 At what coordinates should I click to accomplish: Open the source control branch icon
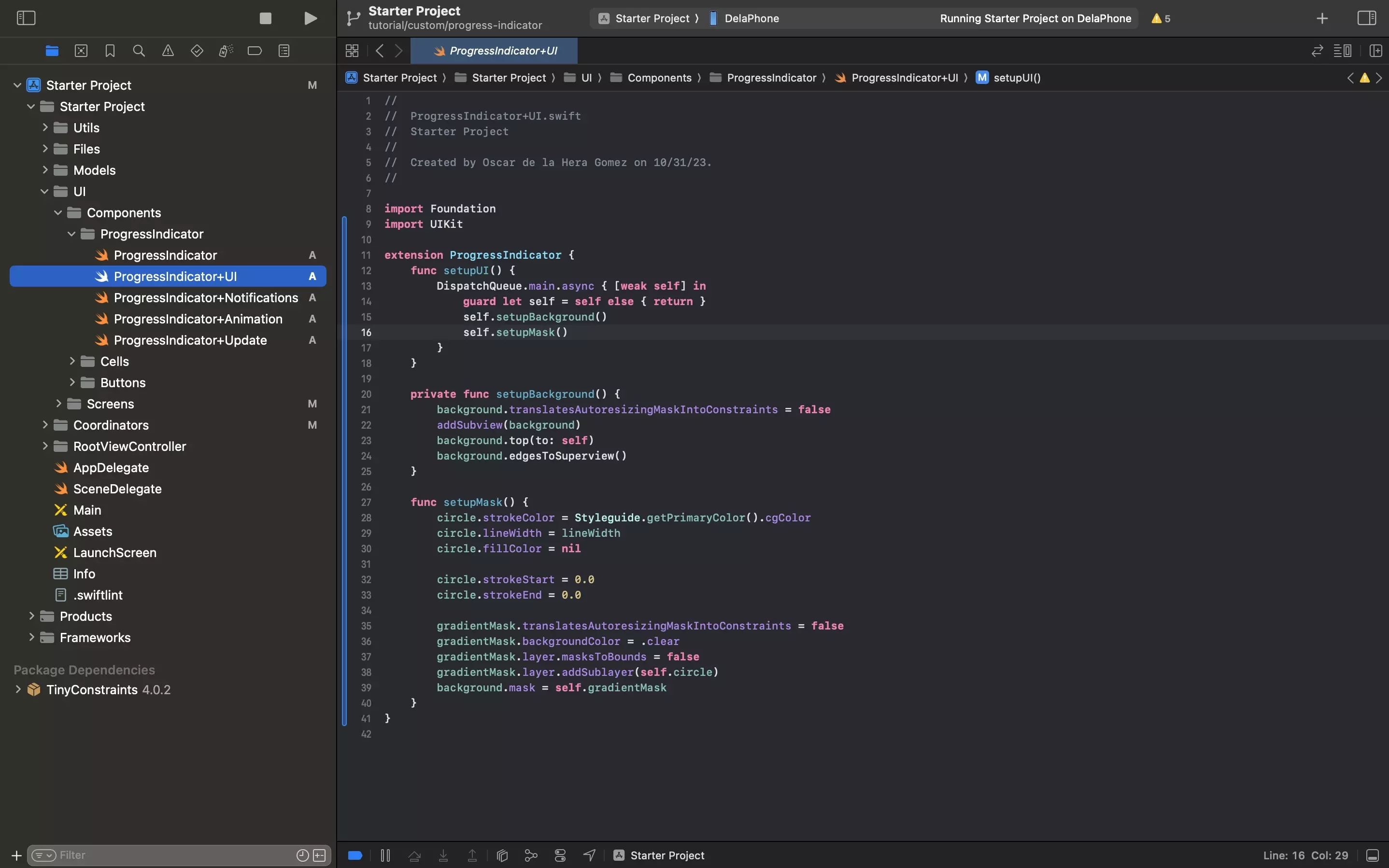click(x=353, y=18)
